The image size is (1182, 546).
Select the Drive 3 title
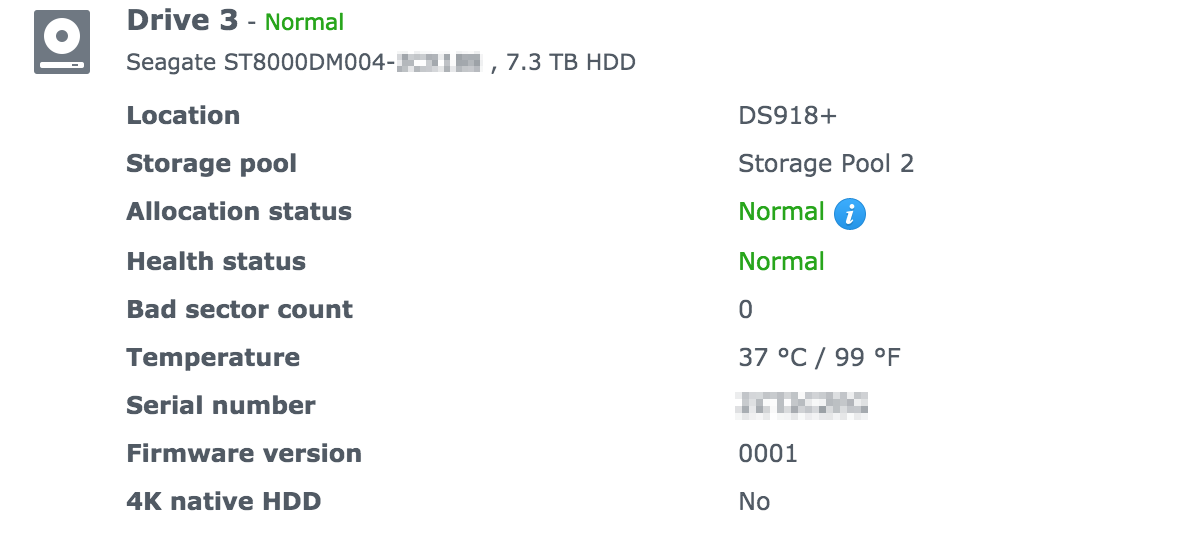coord(183,21)
